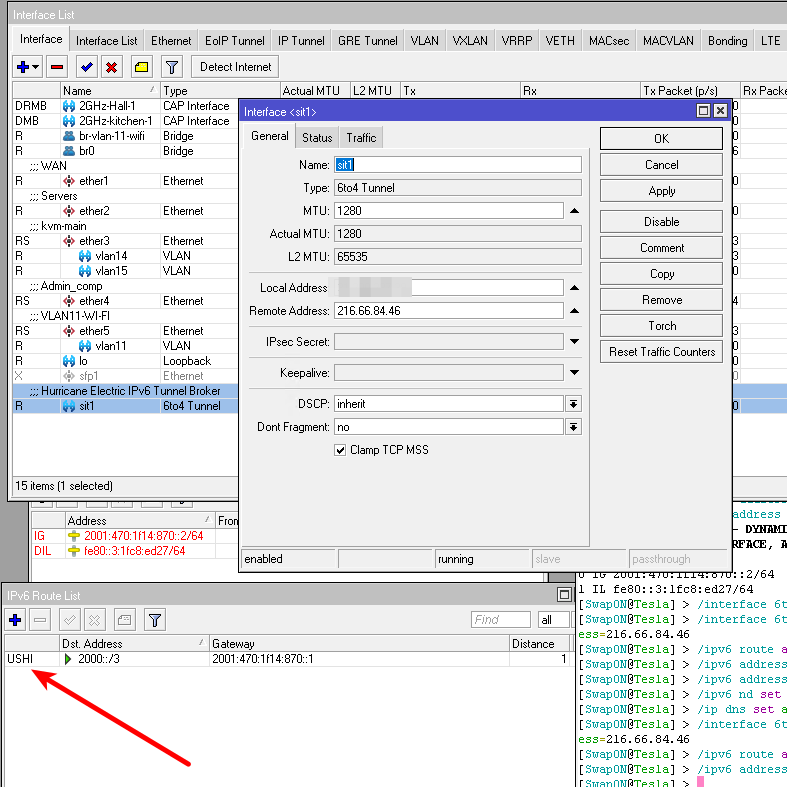787x787 pixels.
Task: Collapse the MTU field arrow
Action: coord(575,211)
